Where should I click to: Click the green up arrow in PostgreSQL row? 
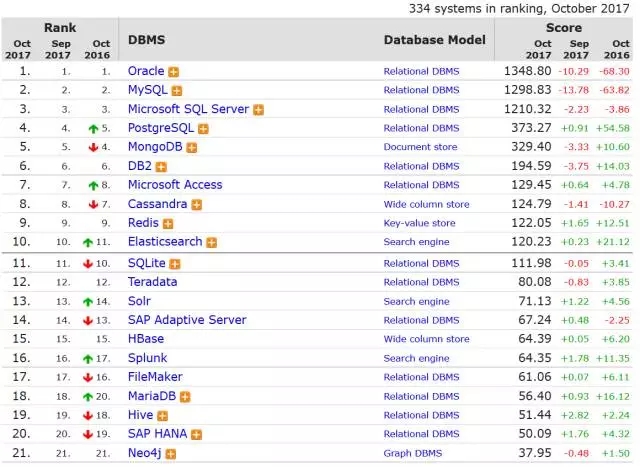pyautogui.click(x=93, y=129)
